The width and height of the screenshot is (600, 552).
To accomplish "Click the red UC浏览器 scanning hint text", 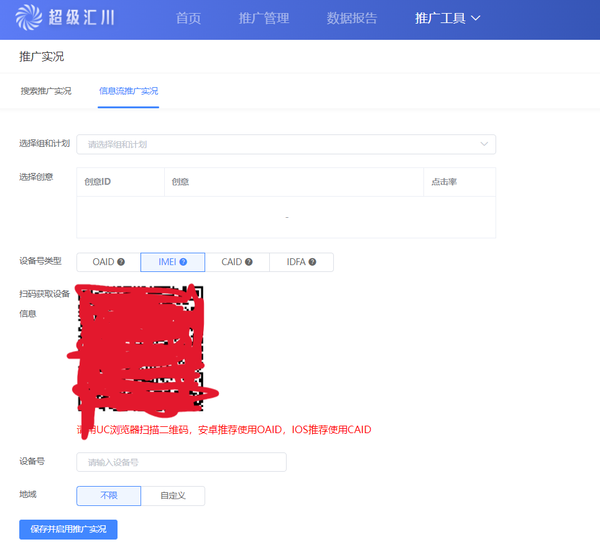I will point(224,430).
